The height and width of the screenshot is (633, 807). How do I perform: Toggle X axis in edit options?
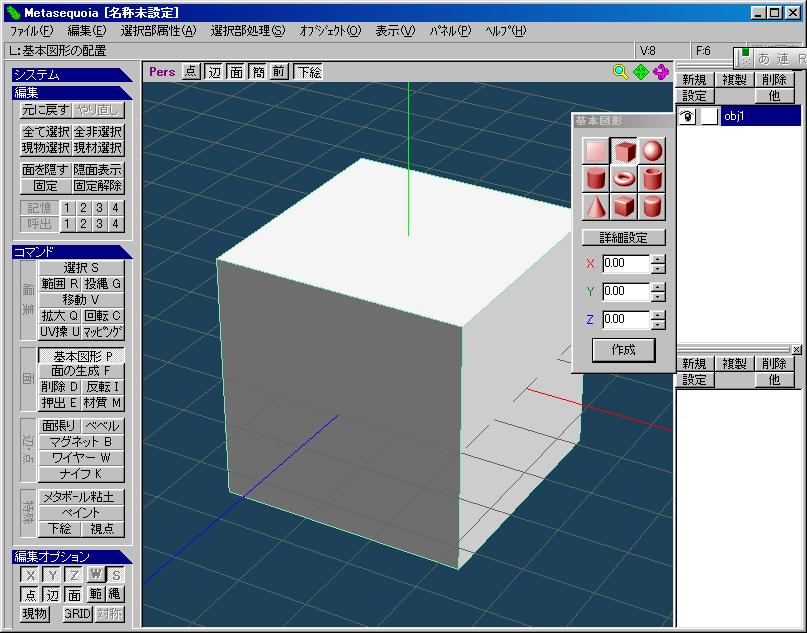pyautogui.click(x=30, y=575)
